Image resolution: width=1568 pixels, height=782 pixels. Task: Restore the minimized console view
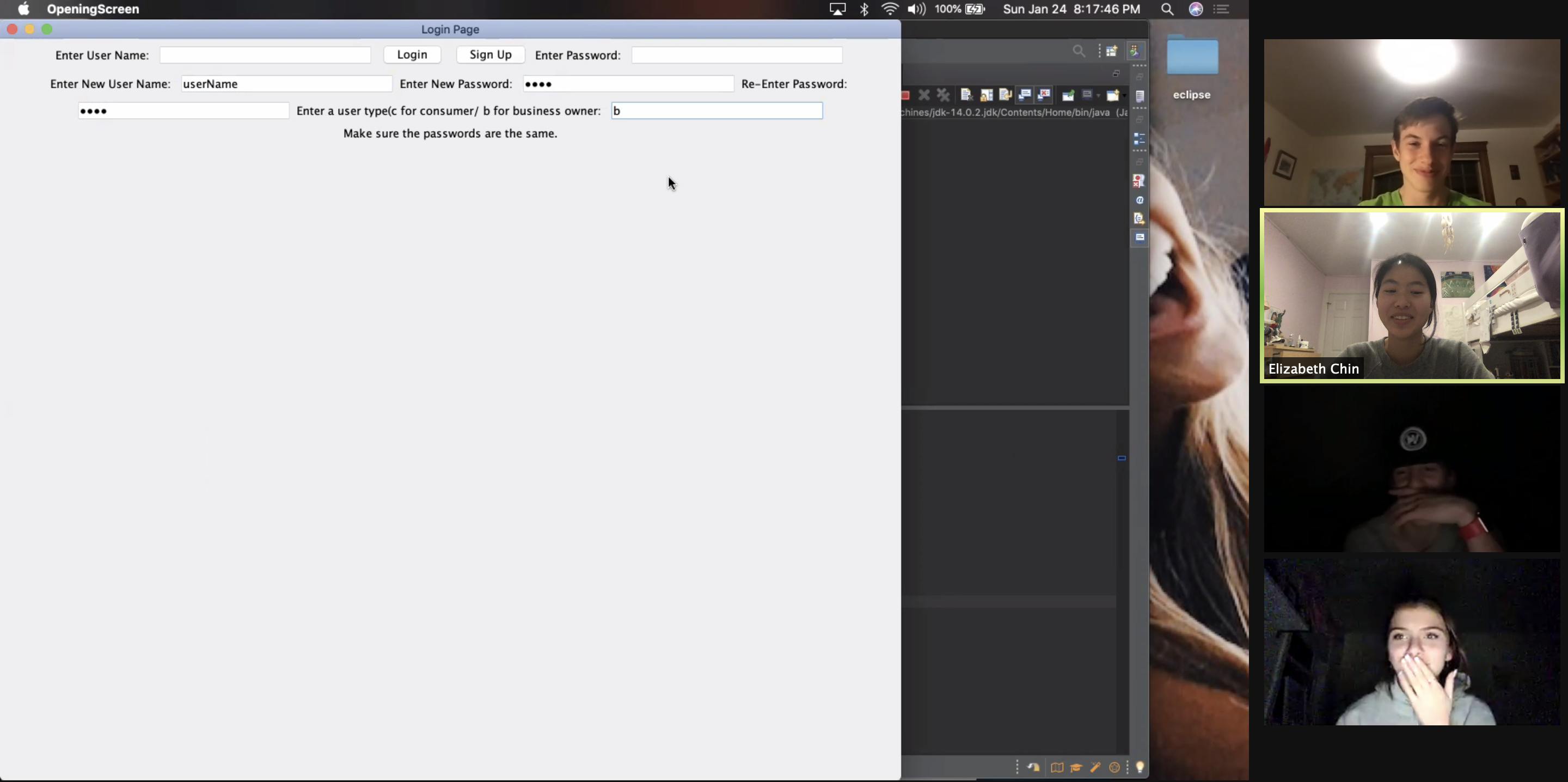(1140, 161)
